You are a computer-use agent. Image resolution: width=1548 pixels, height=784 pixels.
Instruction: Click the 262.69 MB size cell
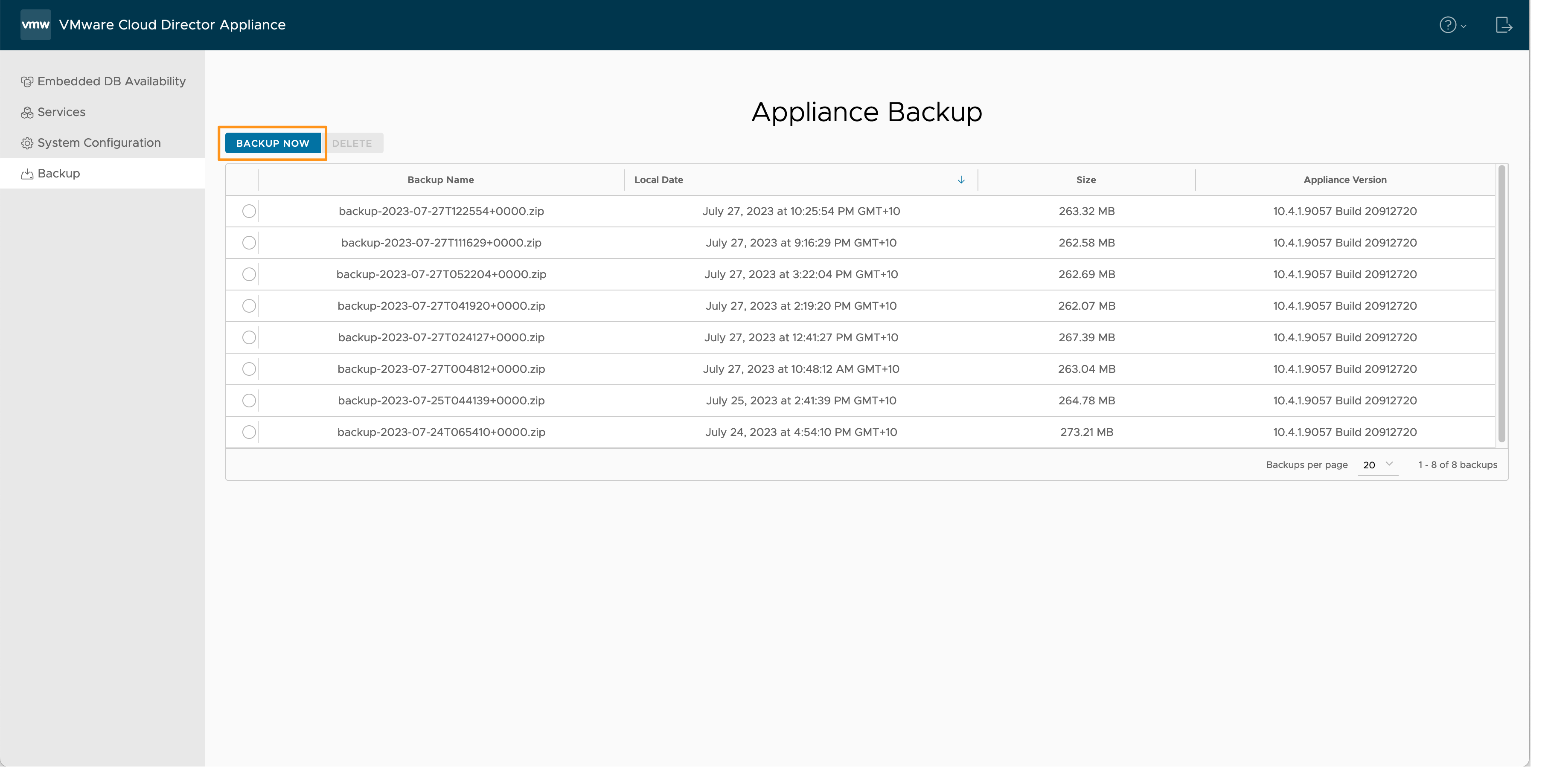point(1086,274)
